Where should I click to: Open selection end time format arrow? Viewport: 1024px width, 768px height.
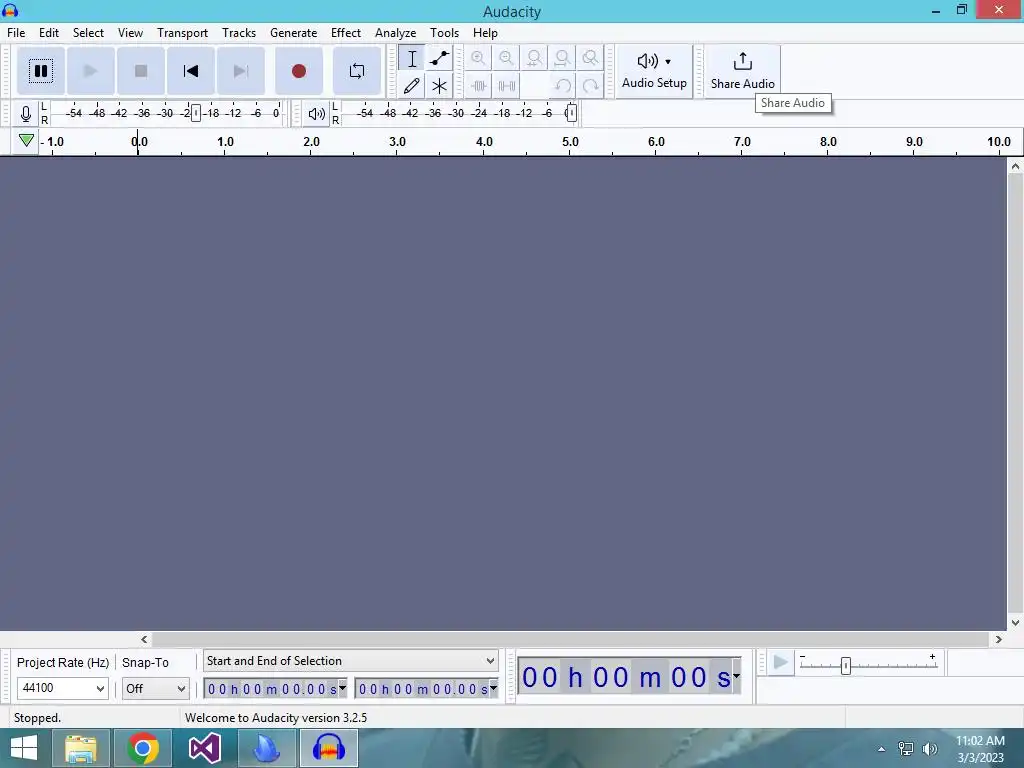click(494, 688)
